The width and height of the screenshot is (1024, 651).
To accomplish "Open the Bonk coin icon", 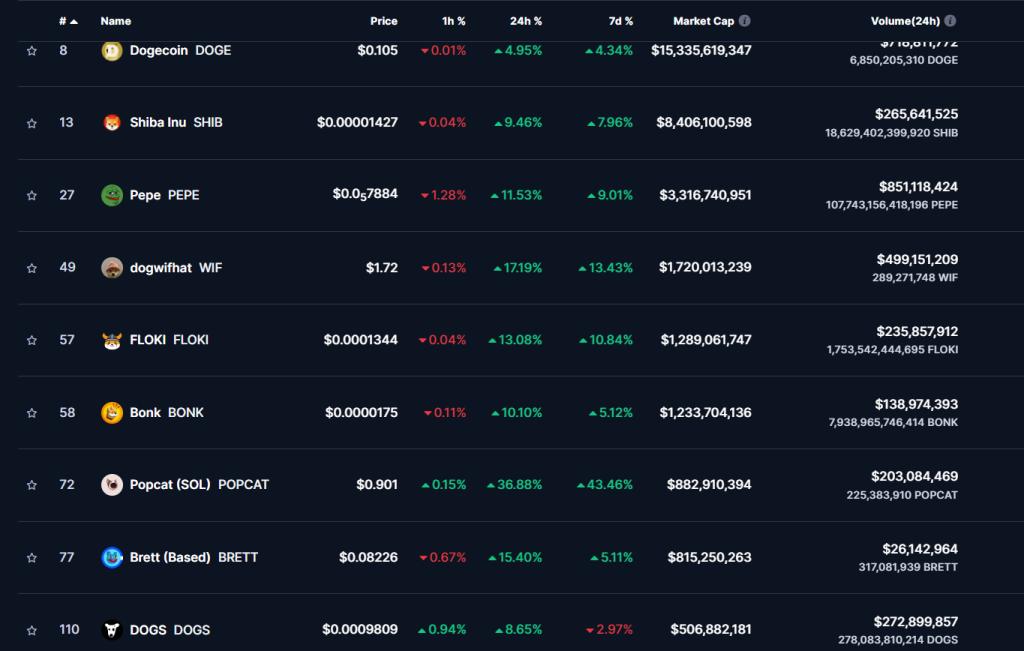I will point(112,412).
